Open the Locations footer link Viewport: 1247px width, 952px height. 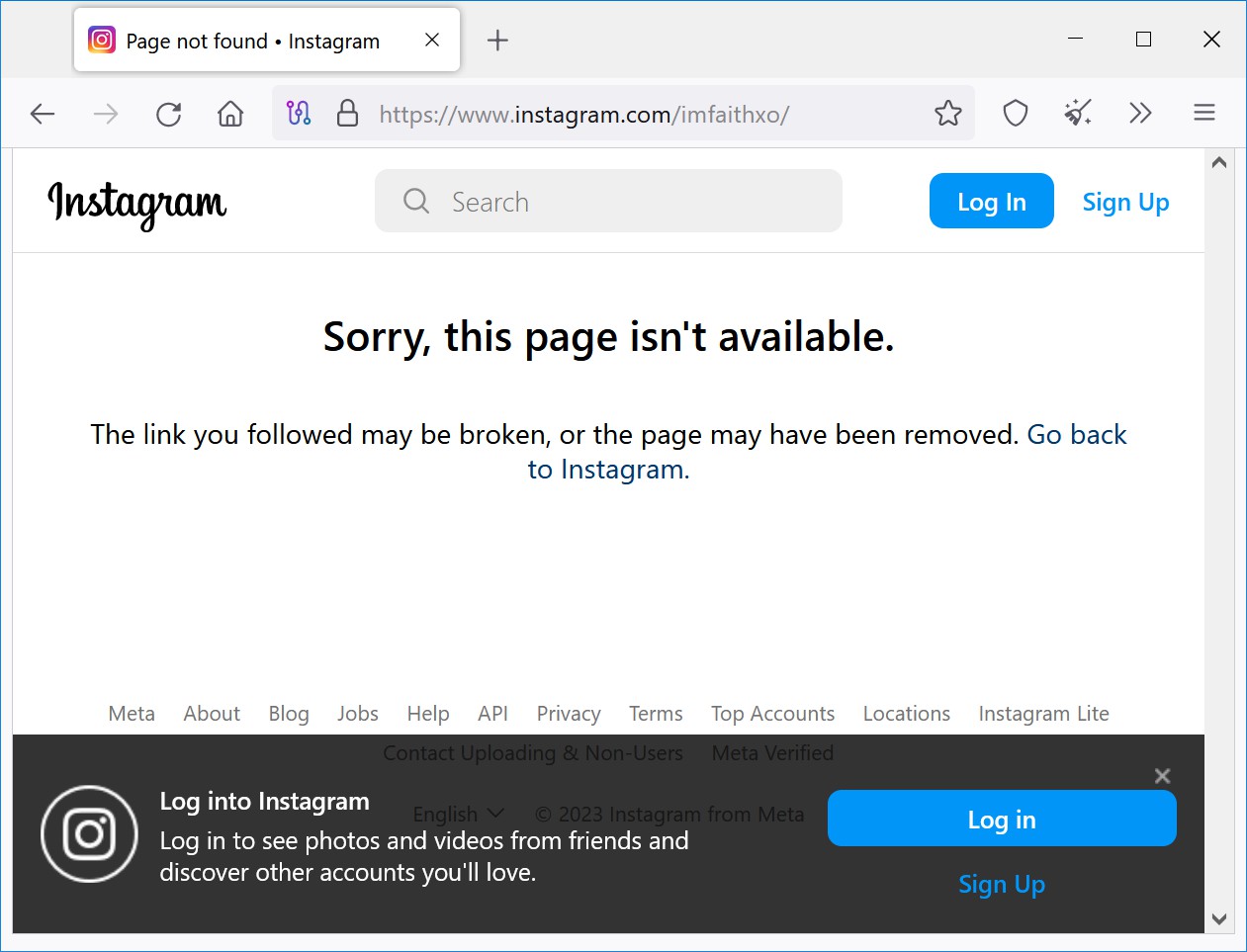click(907, 714)
